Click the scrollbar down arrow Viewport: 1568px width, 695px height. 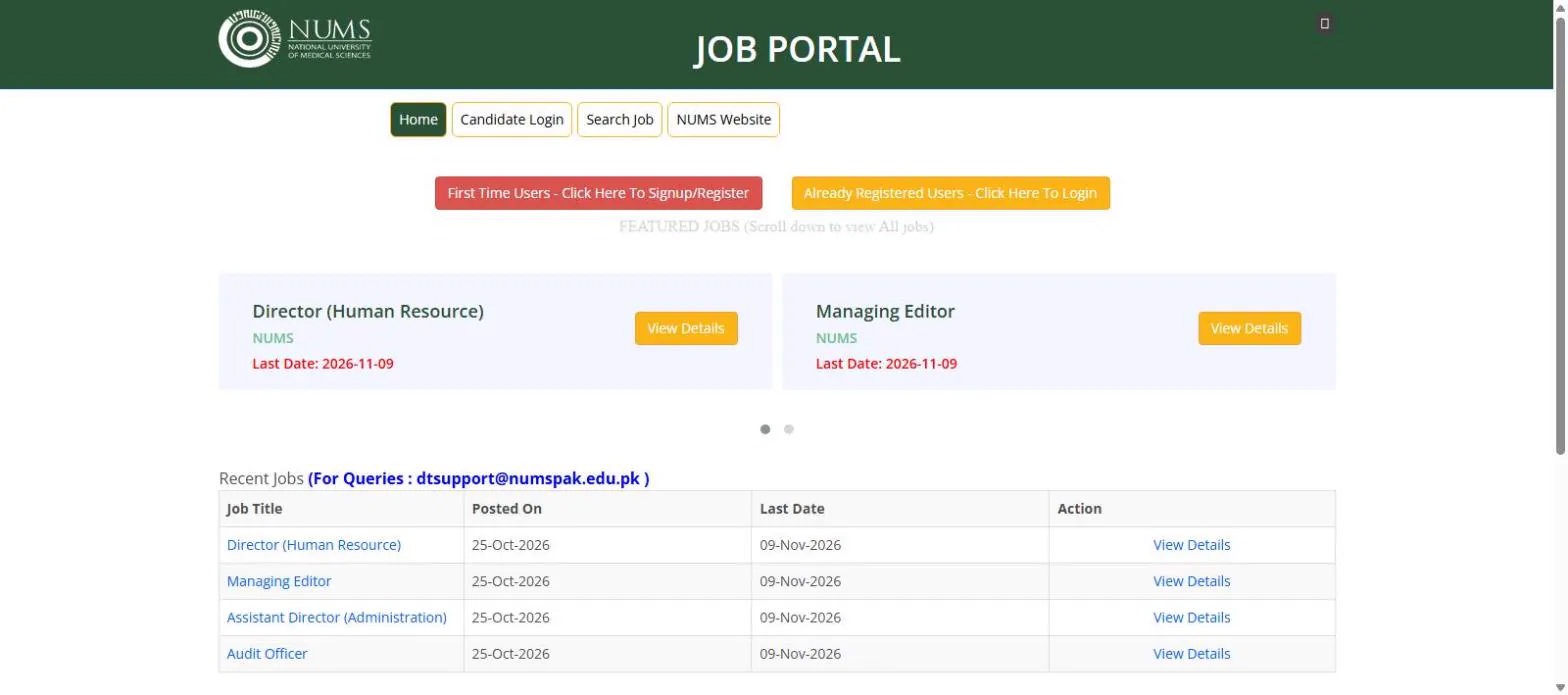point(1559,686)
